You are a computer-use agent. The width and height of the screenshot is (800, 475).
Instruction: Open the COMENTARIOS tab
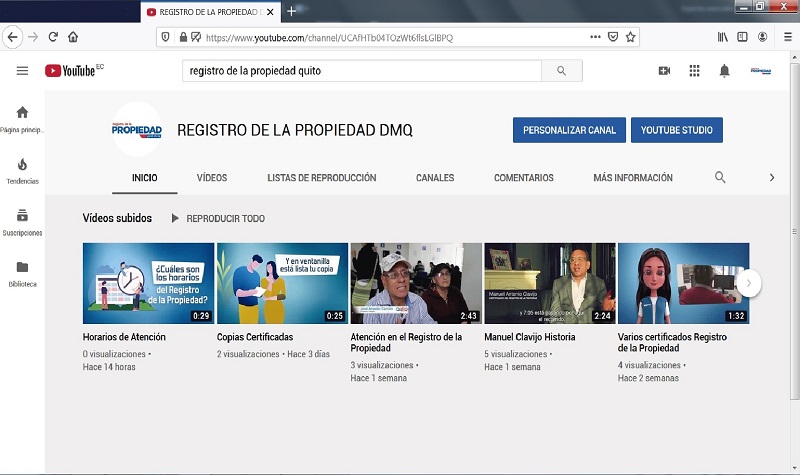(523, 178)
